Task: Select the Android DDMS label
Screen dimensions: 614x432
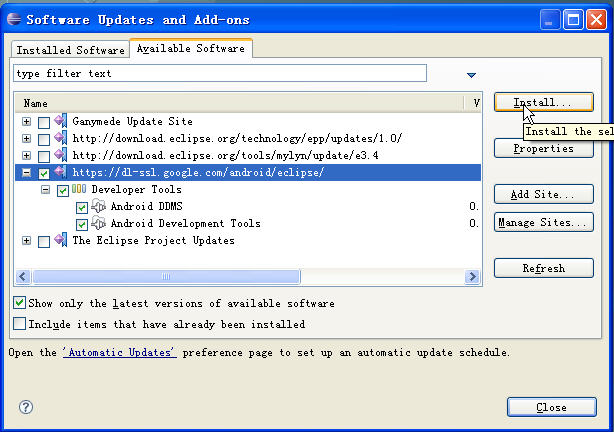Action: [x=147, y=206]
